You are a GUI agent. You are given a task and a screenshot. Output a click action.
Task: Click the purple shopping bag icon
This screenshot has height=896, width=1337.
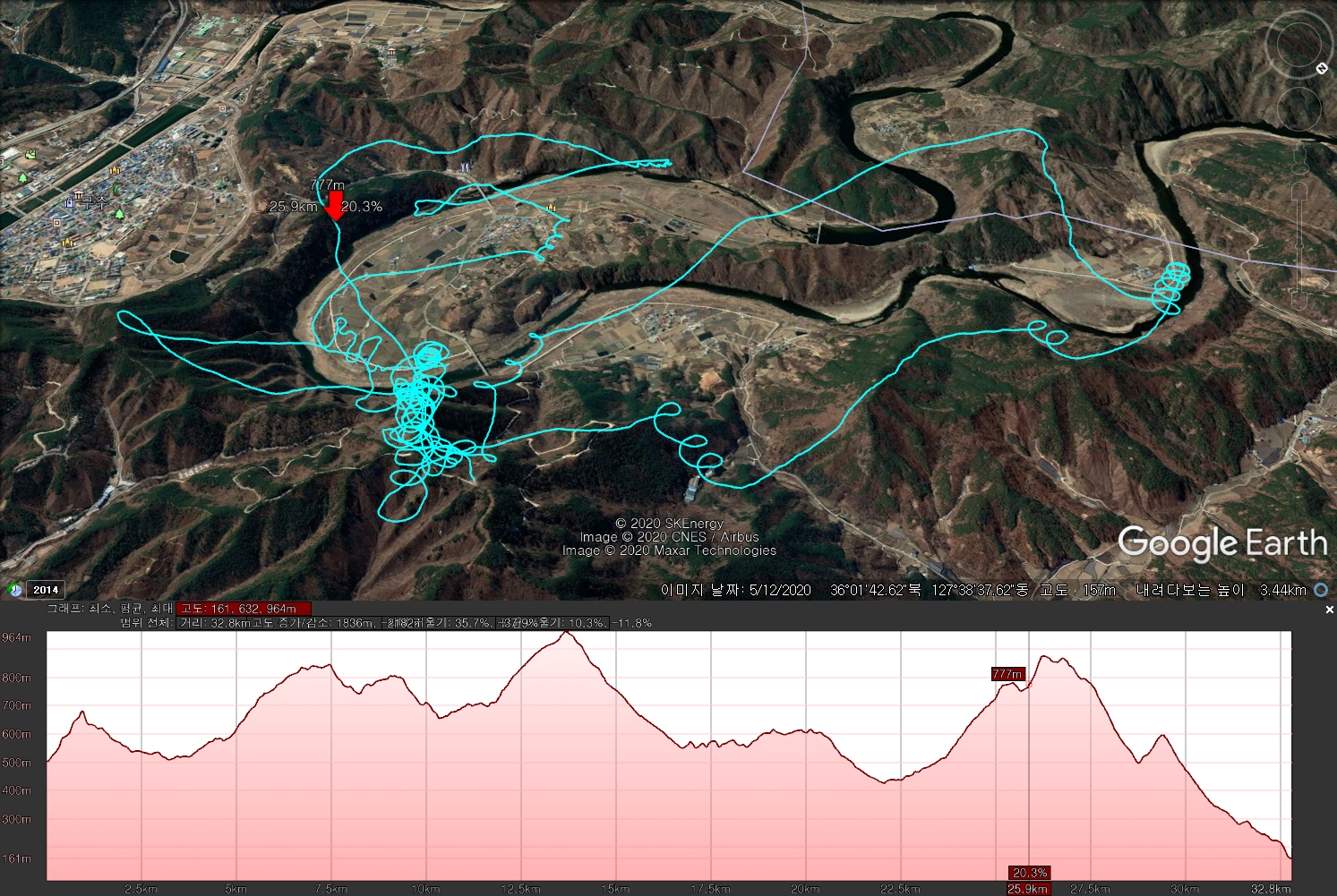pos(70,203)
